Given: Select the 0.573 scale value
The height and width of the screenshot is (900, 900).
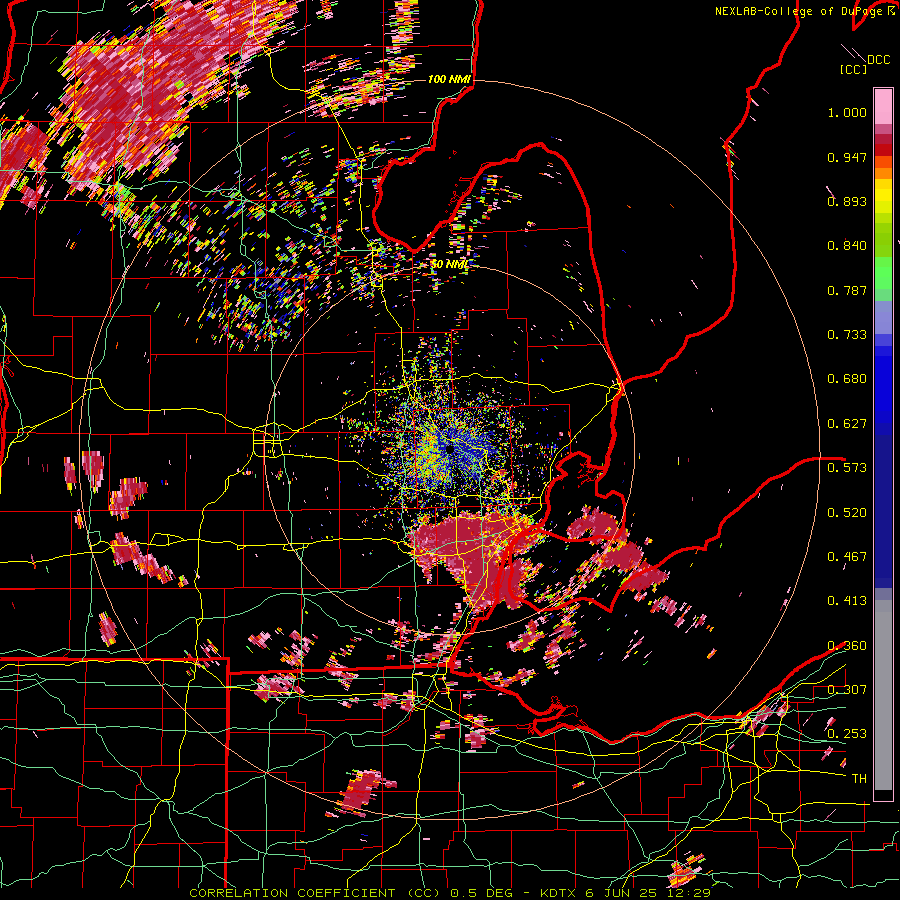Looking at the screenshot, I should (x=847, y=468).
